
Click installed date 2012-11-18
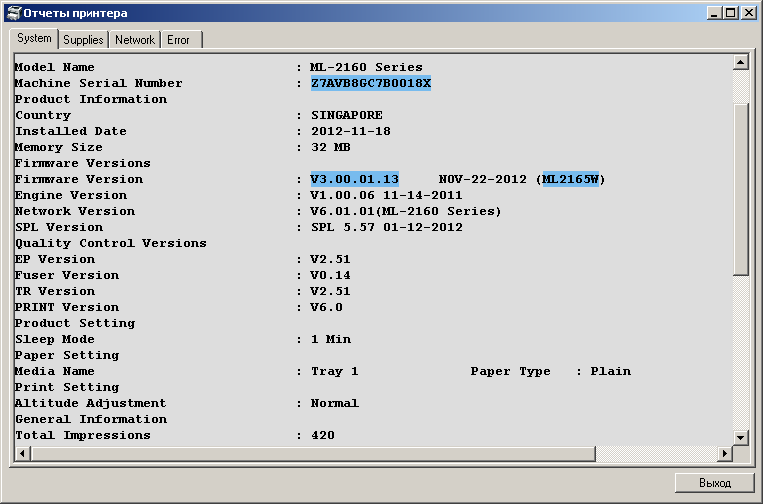351,131
